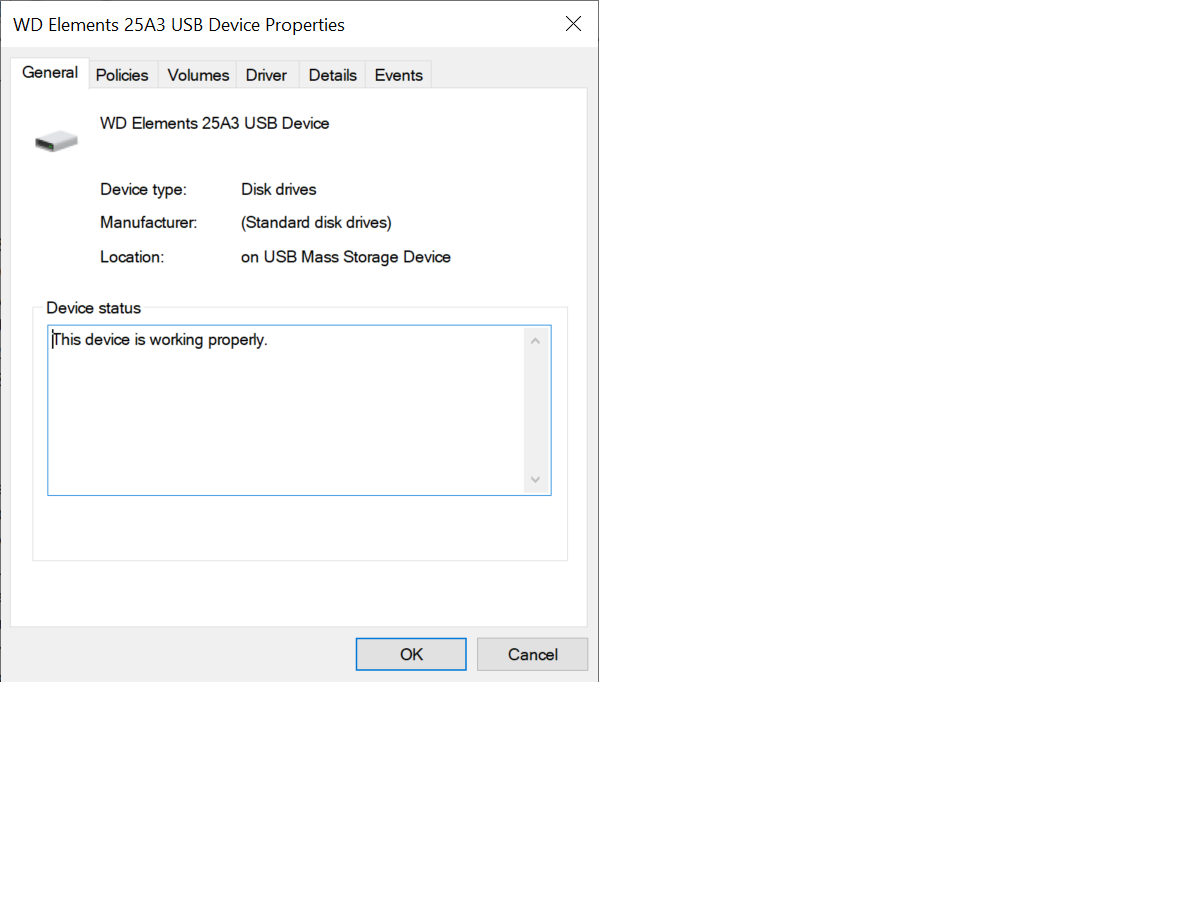This screenshot has height=900, width=1200.
Task: Select the 'WD Elements 25A3 USB Device' name text
Action: (x=215, y=123)
